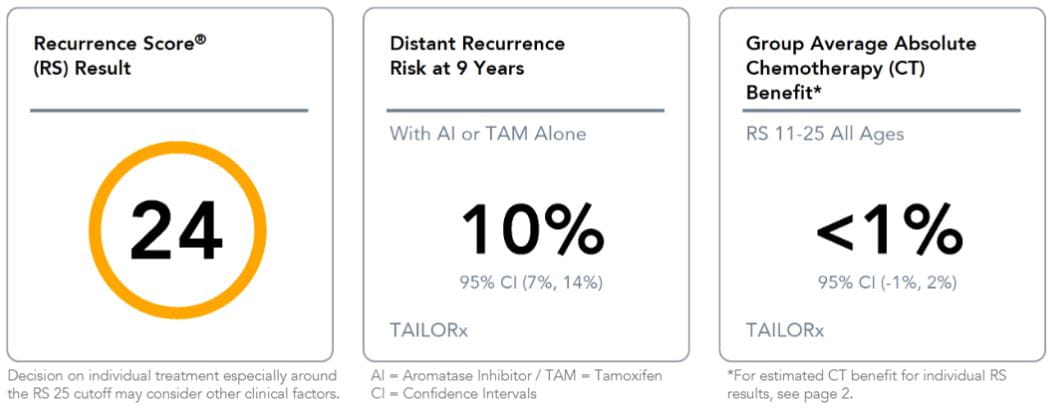Select the "With AI or TAM Alone" subtitle
This screenshot has height=414, width=1057.
[488, 134]
